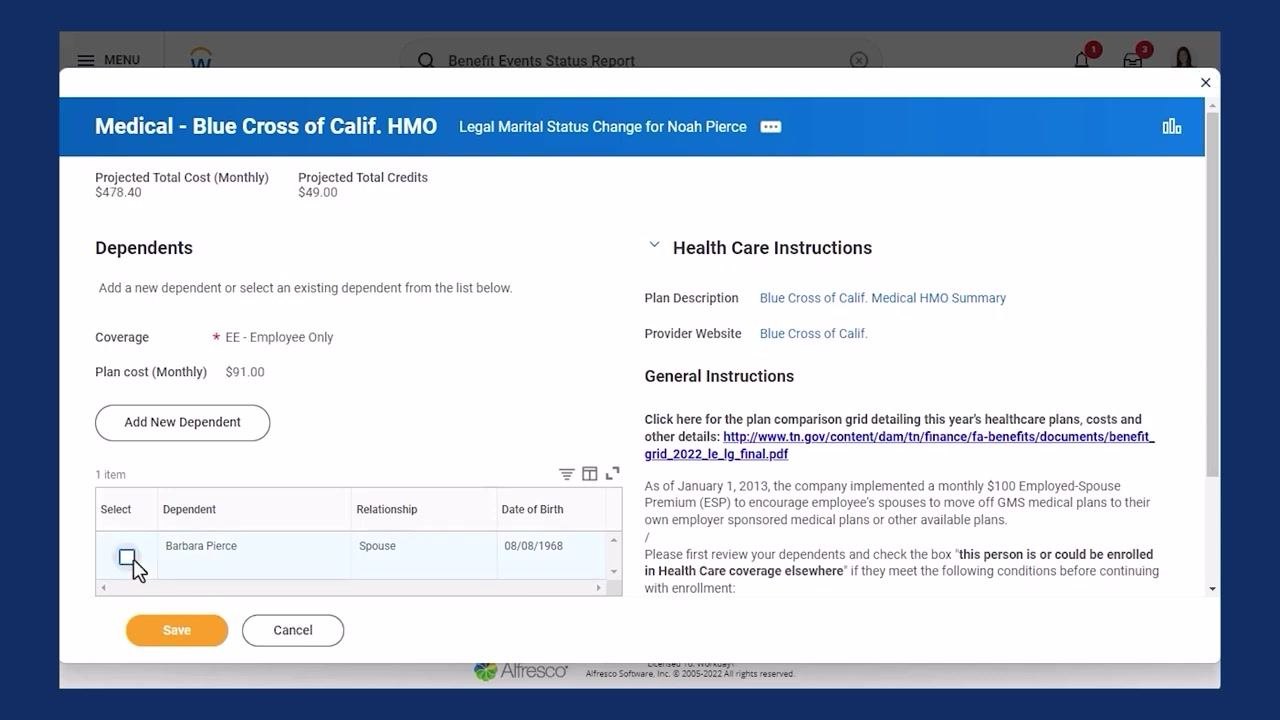Filter the dependents table
The image size is (1280, 720).
click(x=566, y=474)
